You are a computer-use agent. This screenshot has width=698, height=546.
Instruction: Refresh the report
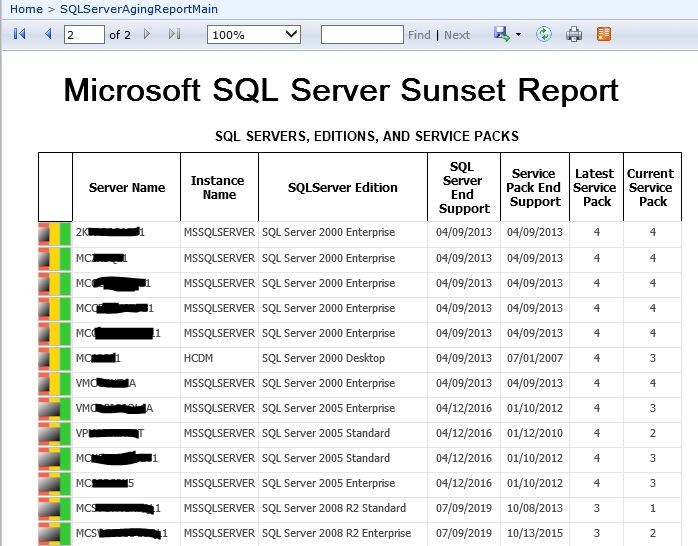(x=544, y=34)
